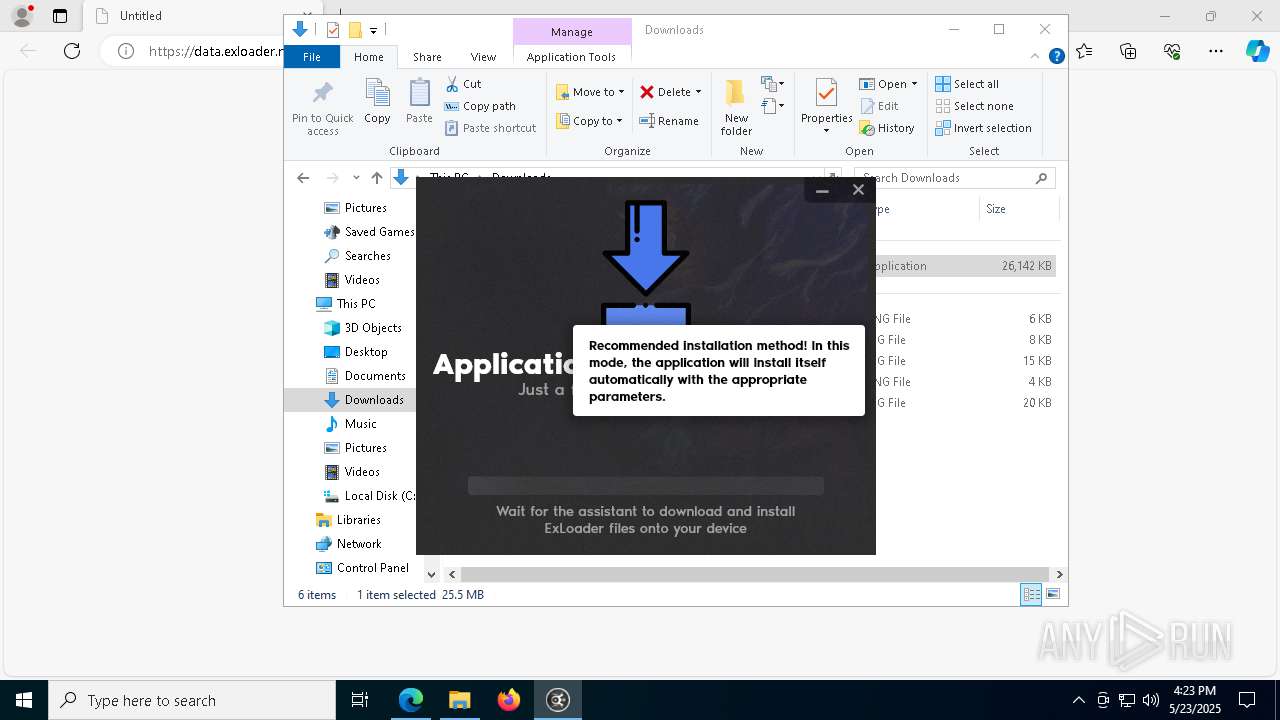This screenshot has width=1280, height=720.
Task: Click the Properties icon
Action: point(826,94)
